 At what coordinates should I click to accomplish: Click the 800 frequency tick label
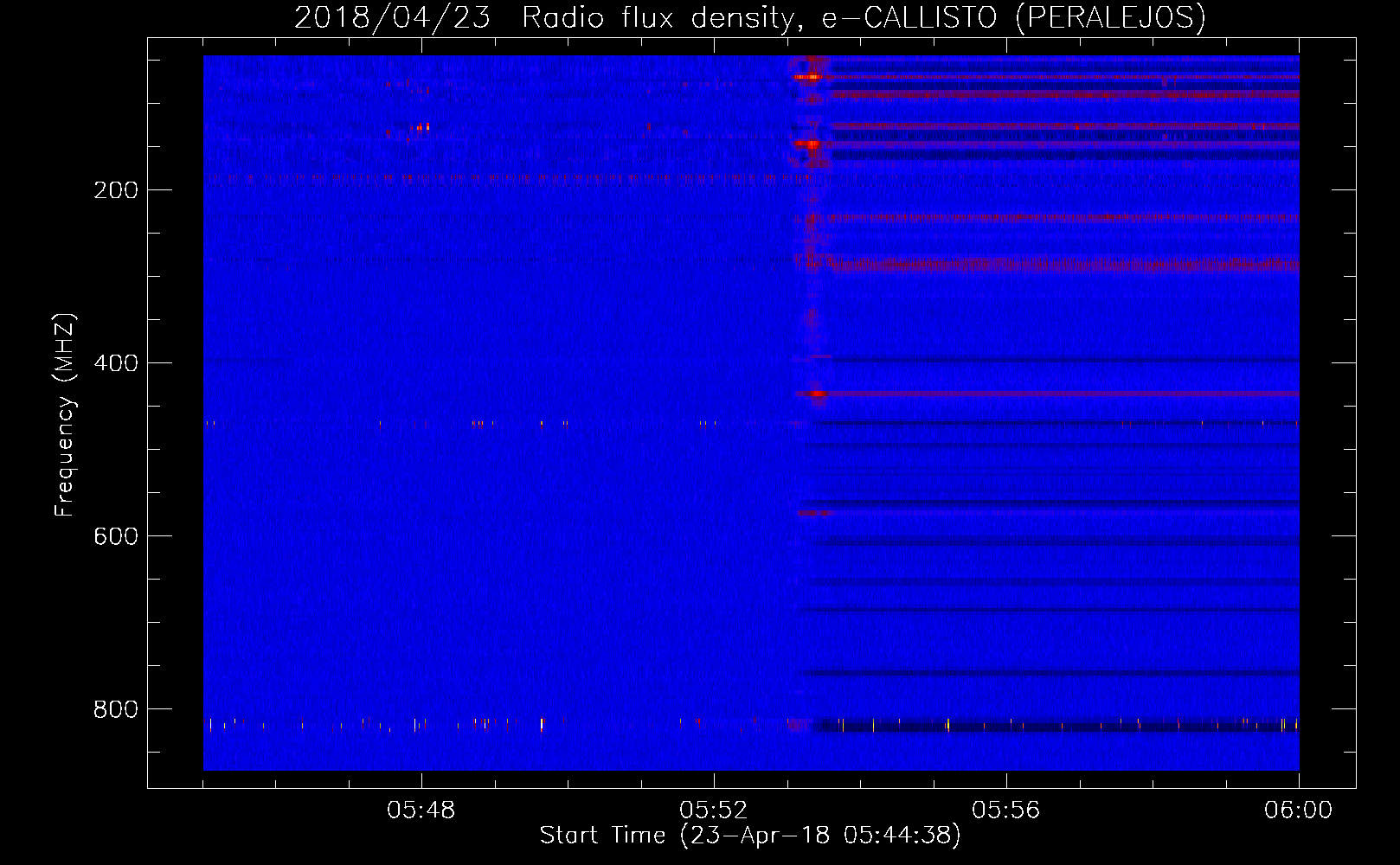(115, 709)
